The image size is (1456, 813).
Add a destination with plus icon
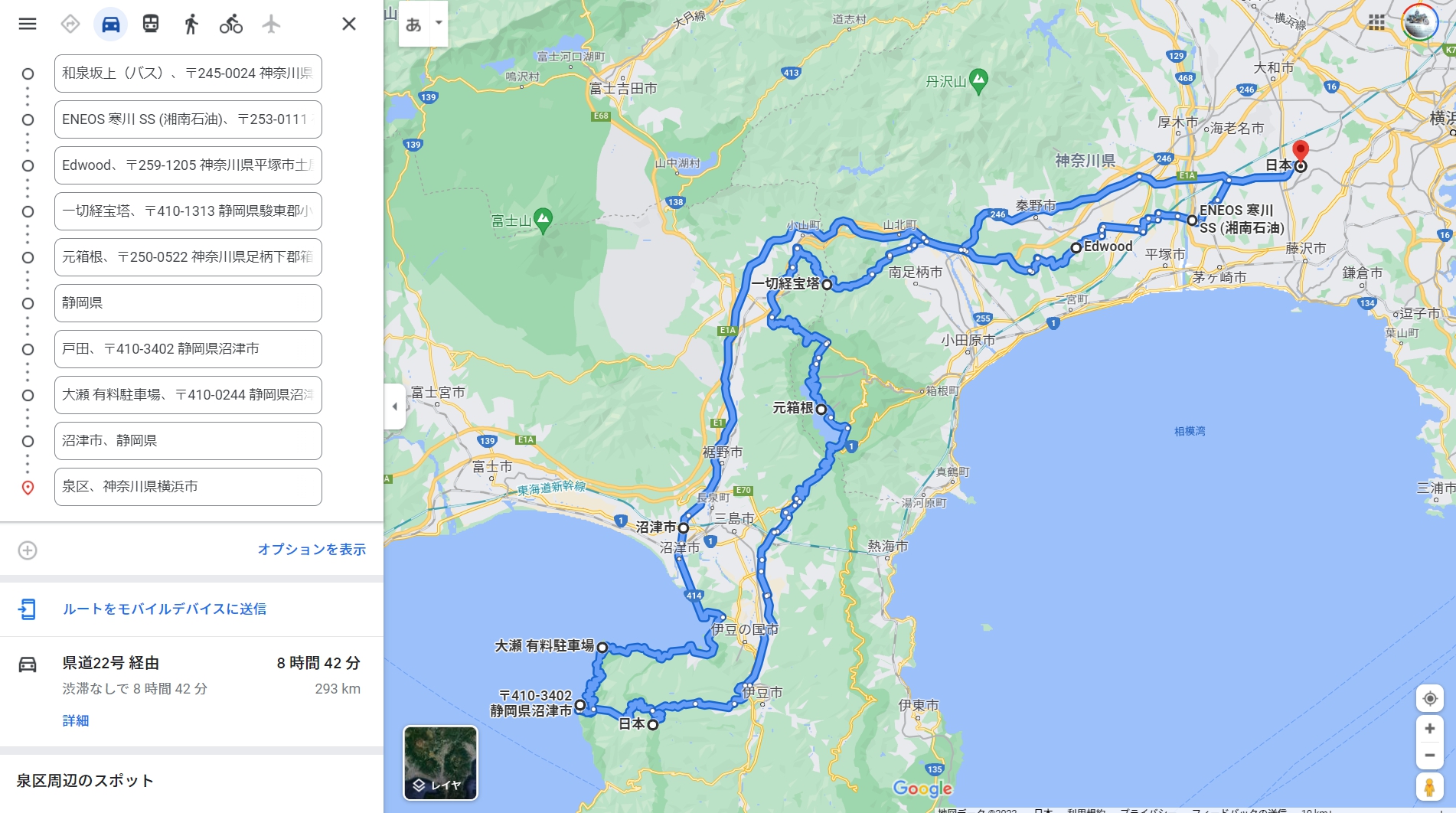[28, 550]
